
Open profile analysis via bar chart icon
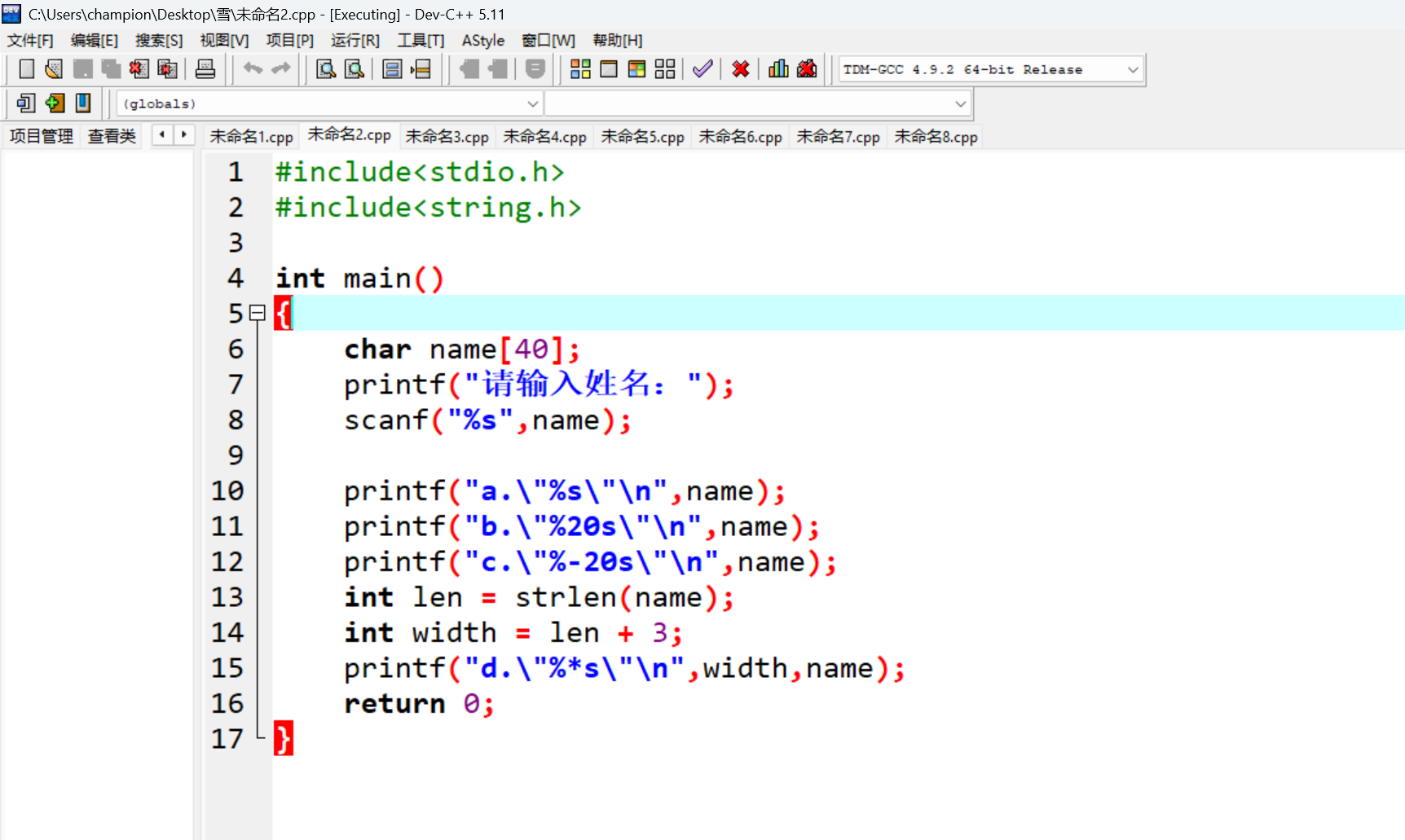778,69
